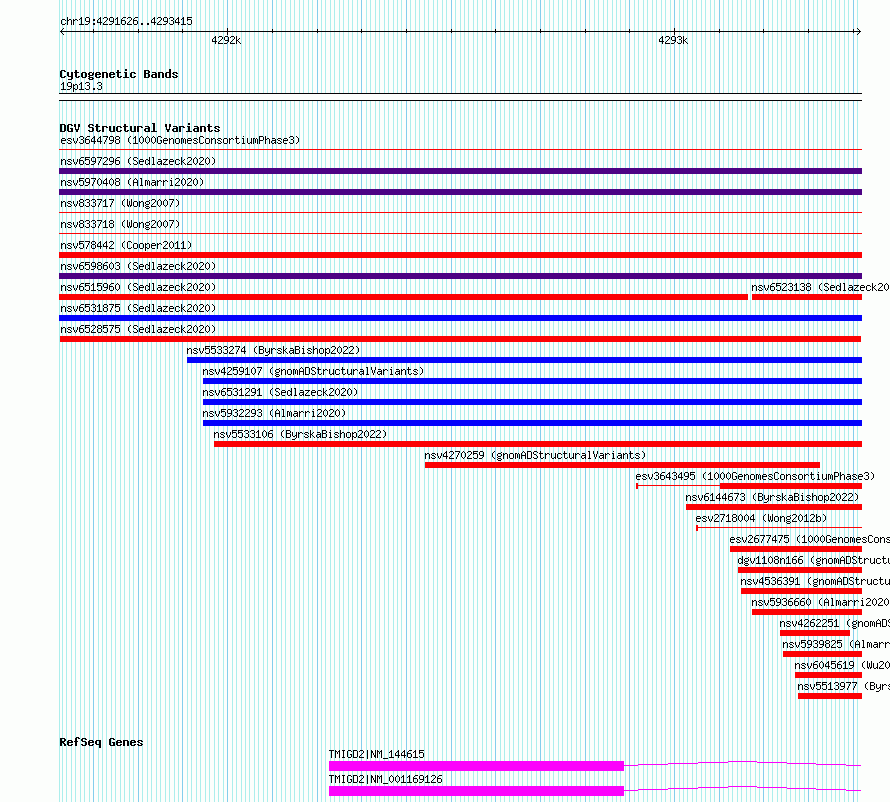The width and height of the screenshot is (890, 802).
Task: Click the Cytogenetic Bands track heading
Action: tap(119, 74)
